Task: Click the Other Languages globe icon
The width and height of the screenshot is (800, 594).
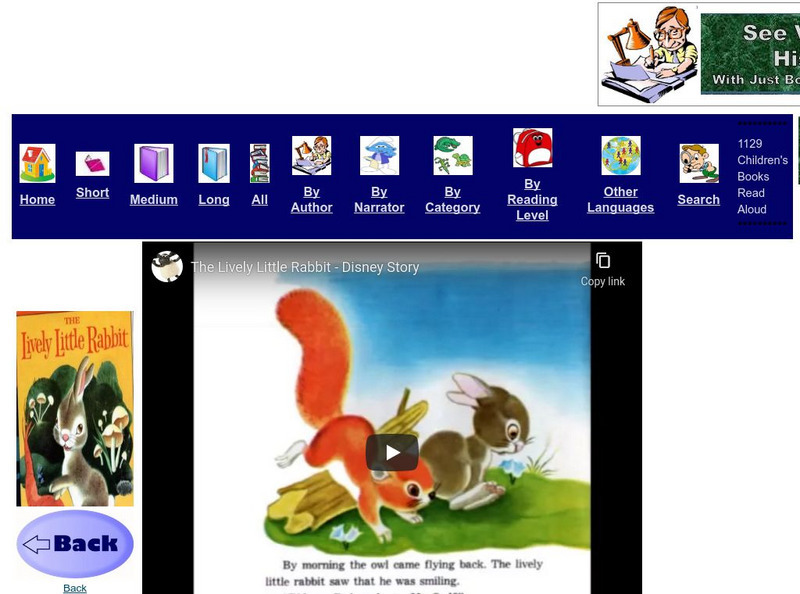Action: click(621, 158)
